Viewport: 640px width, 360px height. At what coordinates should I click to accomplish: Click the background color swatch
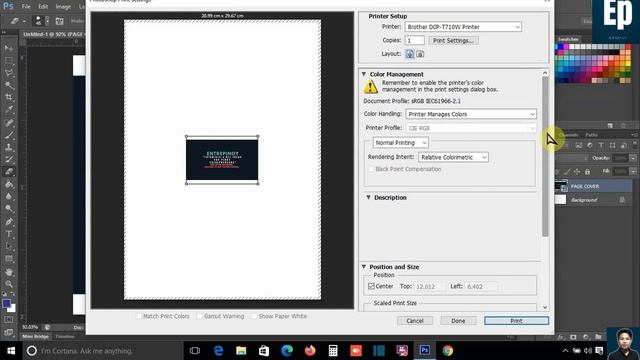(13, 309)
